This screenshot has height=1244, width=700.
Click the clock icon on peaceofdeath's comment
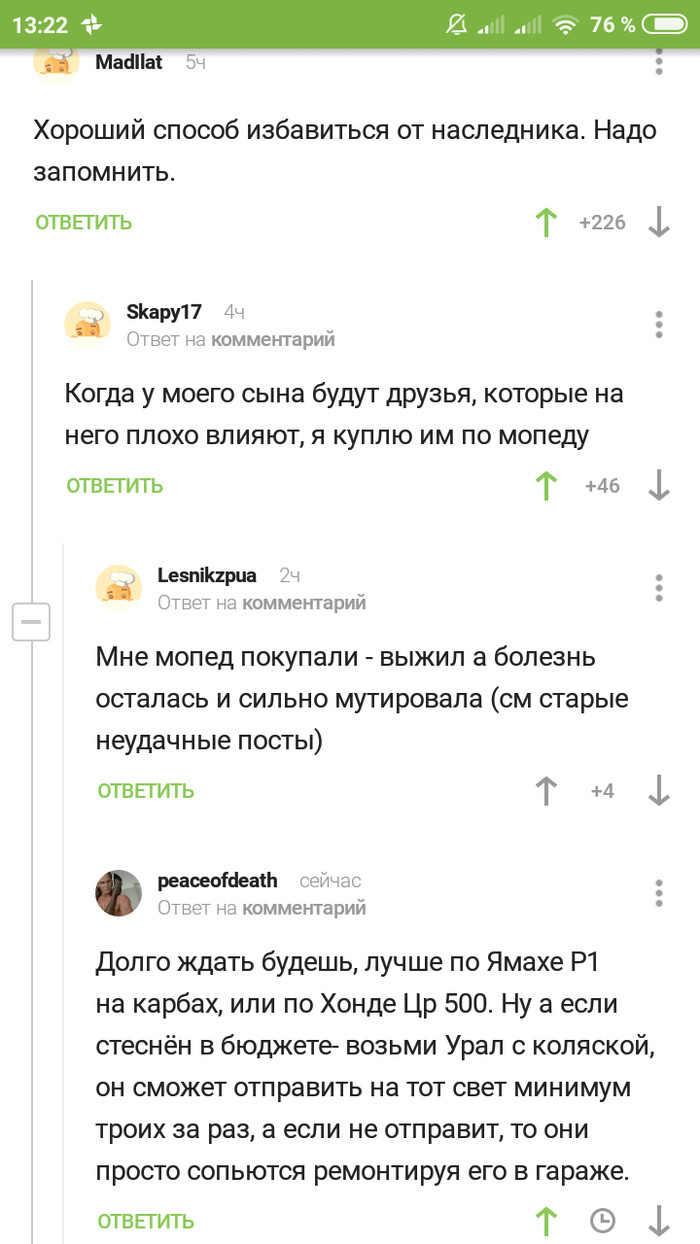click(602, 1221)
